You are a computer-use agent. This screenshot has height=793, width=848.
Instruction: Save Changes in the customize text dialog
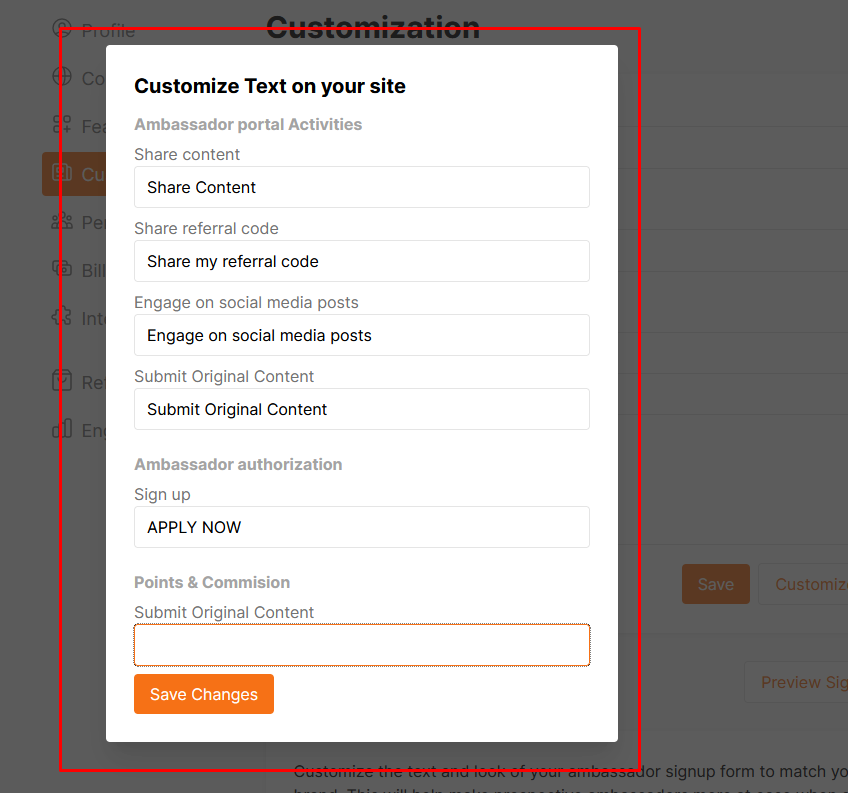[204, 694]
